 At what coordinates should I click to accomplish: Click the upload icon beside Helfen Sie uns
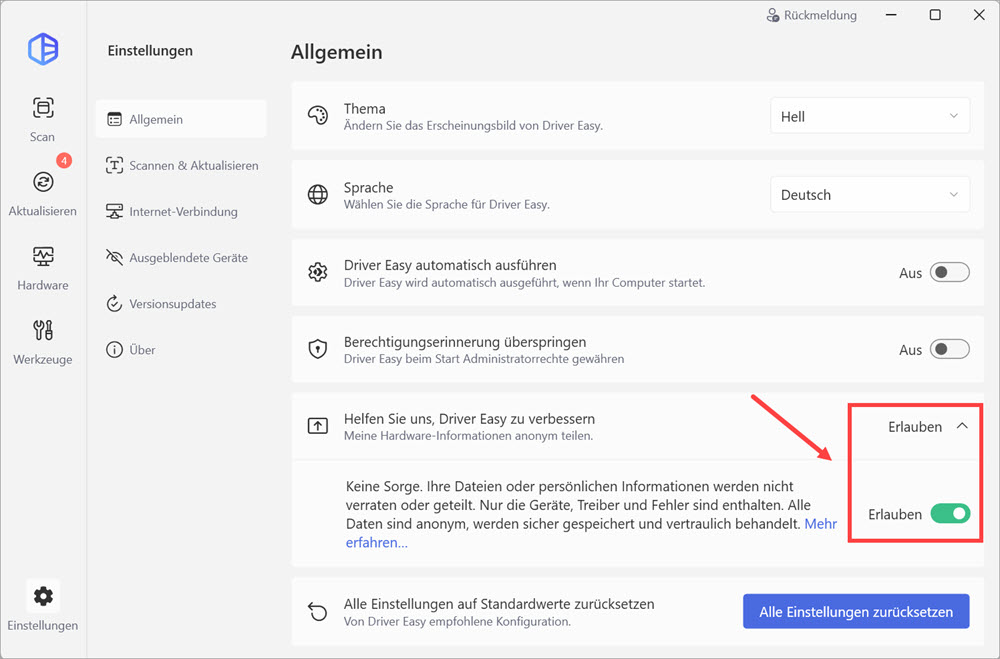[318, 426]
